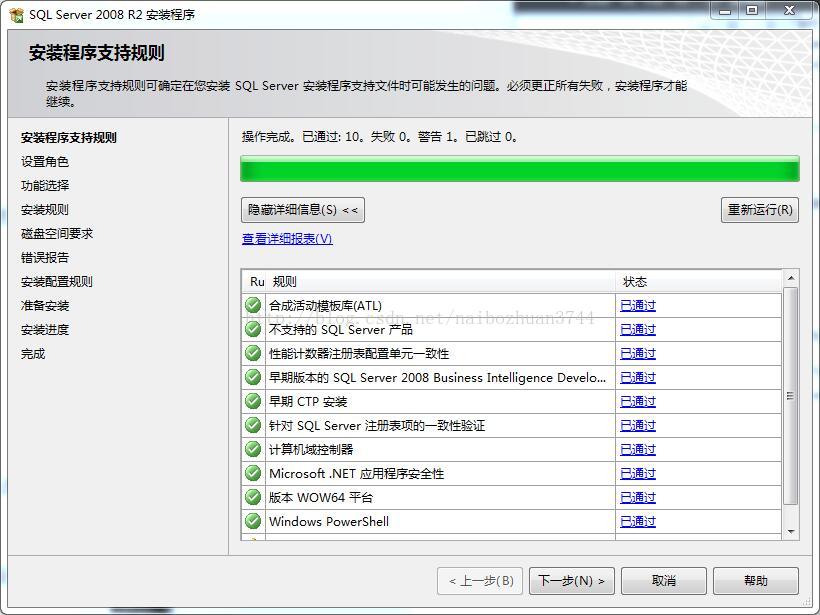The width and height of the screenshot is (820, 615).
Task: Click the green check icon for 不支持的 SQL Server 产品
Action: (x=253, y=329)
